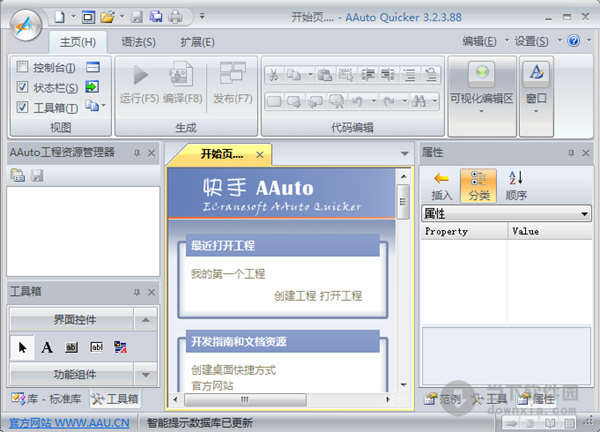This screenshot has height=432, width=600.
Task: Click the blue Help question mark icon
Action: tap(573, 41)
